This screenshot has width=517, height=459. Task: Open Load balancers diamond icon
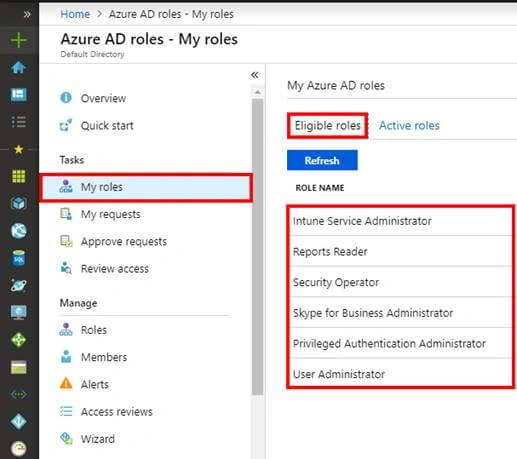click(19, 340)
